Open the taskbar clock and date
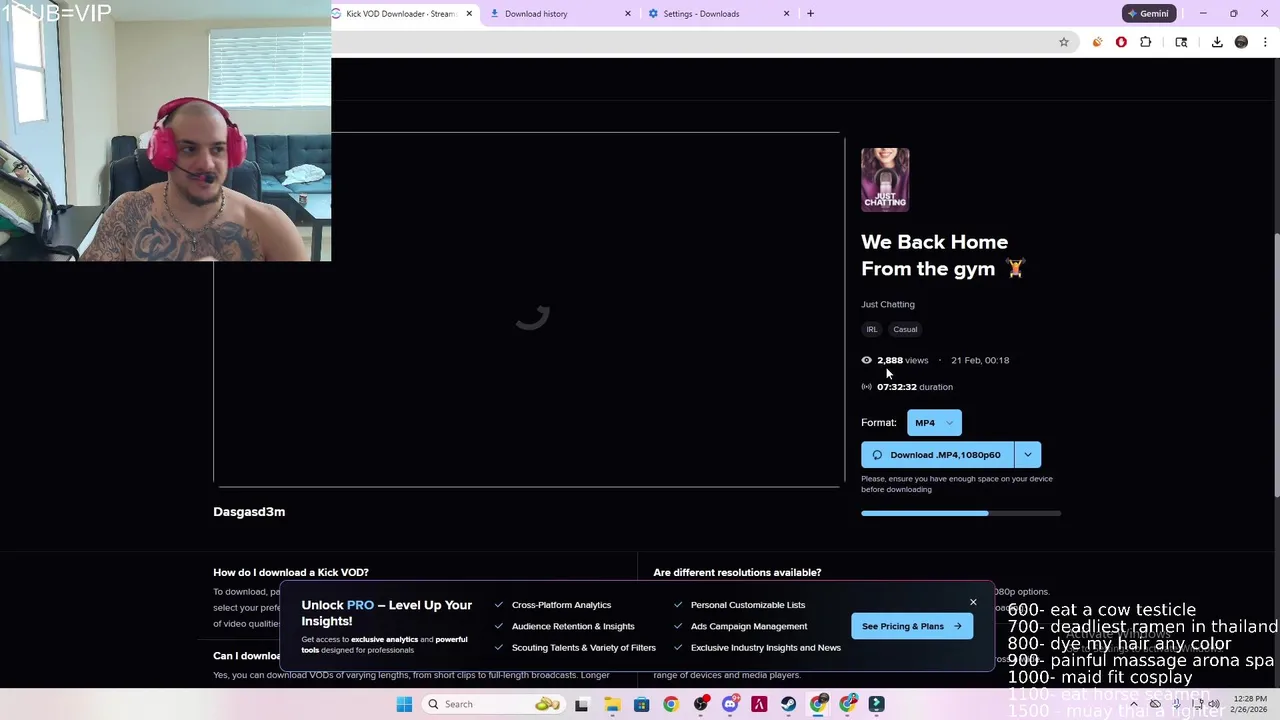The image size is (1280, 720). pyautogui.click(x=1250, y=704)
